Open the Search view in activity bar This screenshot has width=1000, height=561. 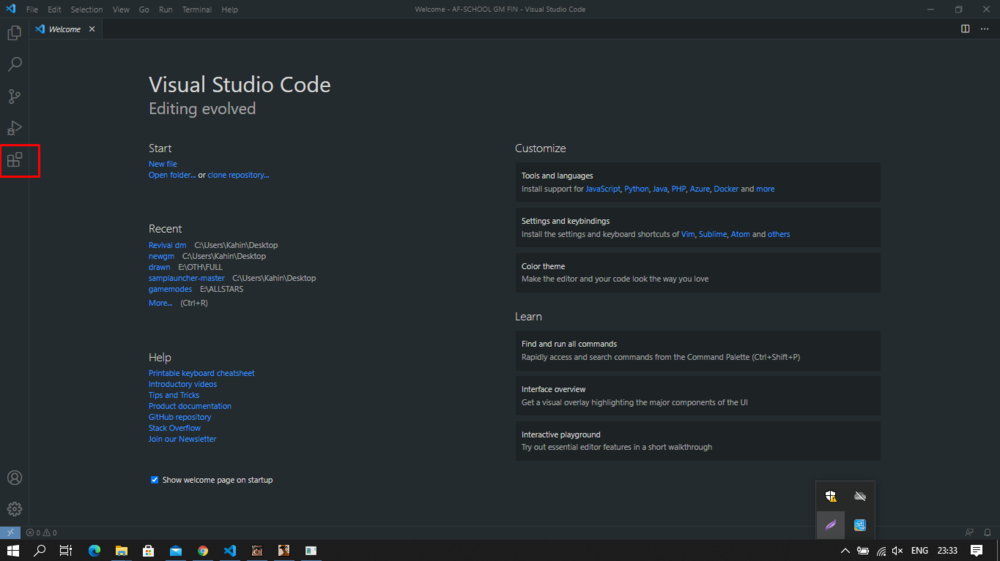(14, 64)
